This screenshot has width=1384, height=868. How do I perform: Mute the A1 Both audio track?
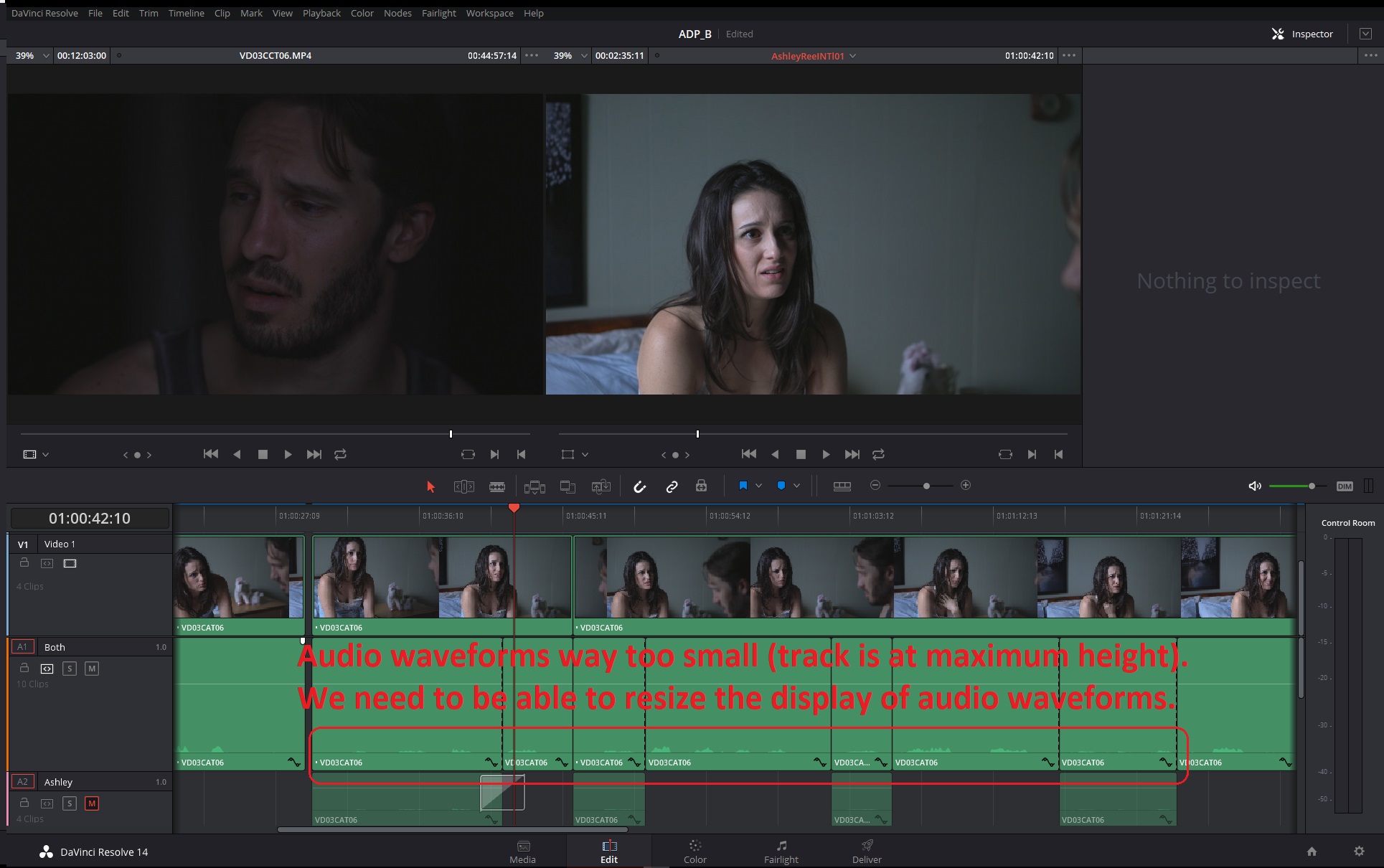coord(92,669)
